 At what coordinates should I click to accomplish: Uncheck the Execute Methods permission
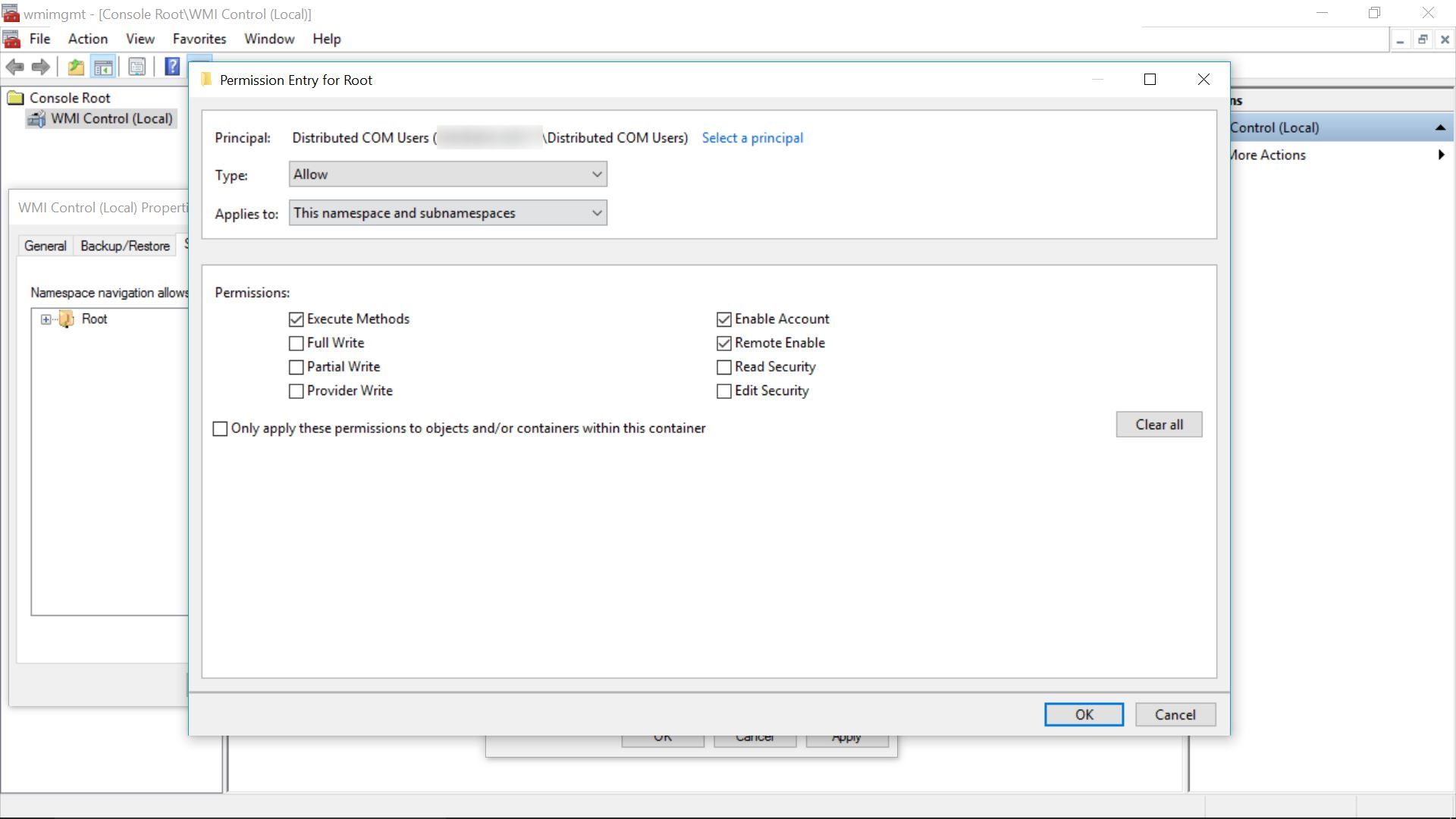tap(296, 319)
